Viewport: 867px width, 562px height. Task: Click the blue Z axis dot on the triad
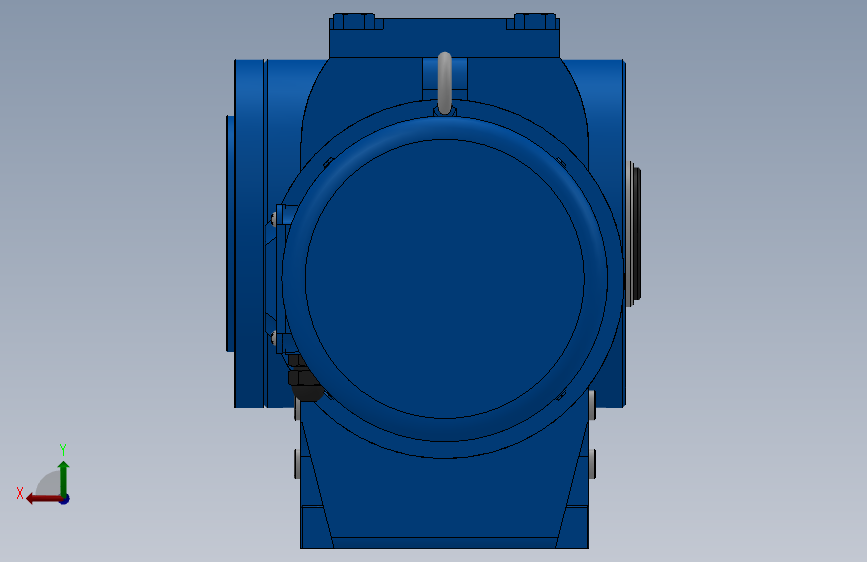pos(65,500)
